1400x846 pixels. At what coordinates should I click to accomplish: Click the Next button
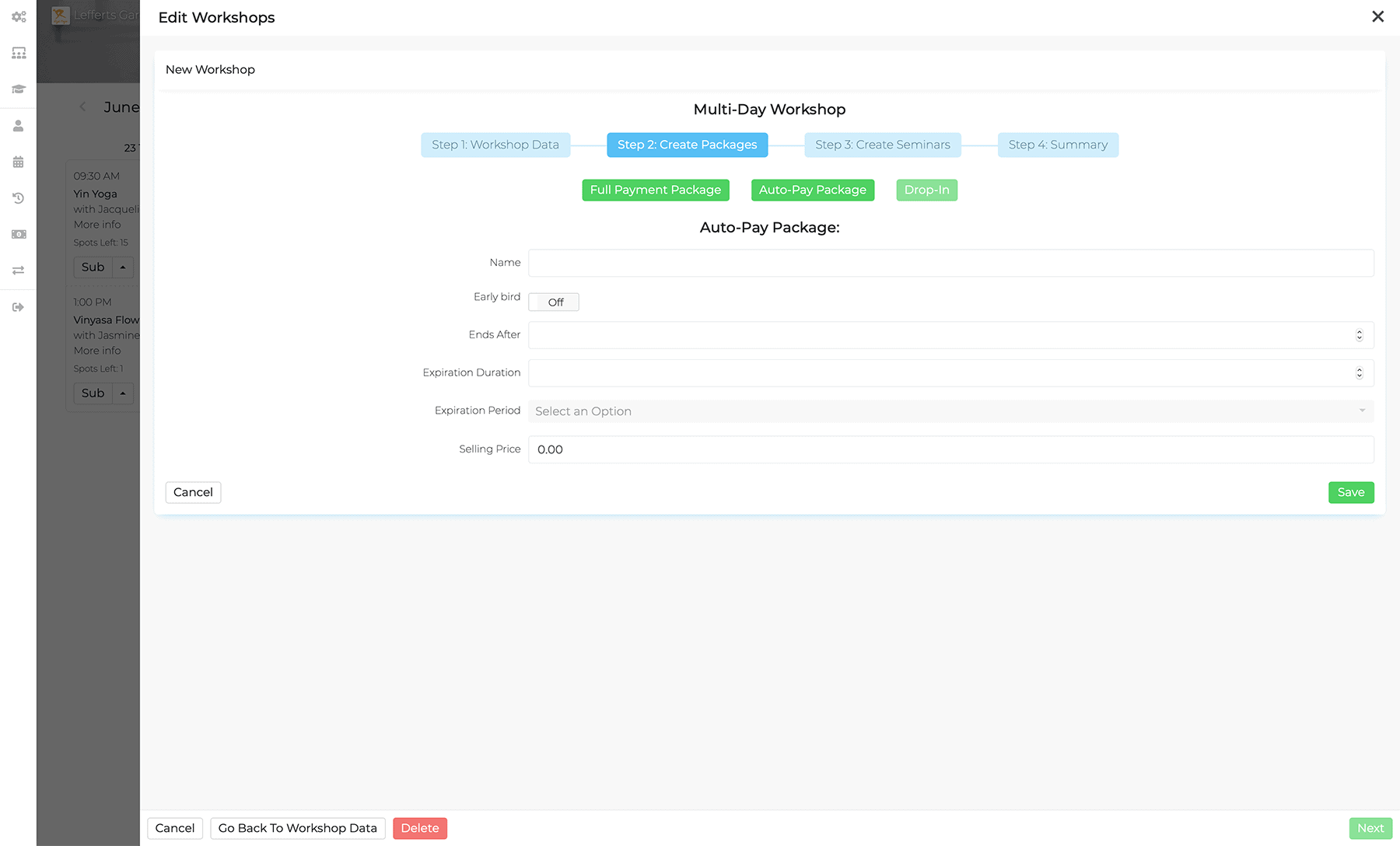(1370, 828)
